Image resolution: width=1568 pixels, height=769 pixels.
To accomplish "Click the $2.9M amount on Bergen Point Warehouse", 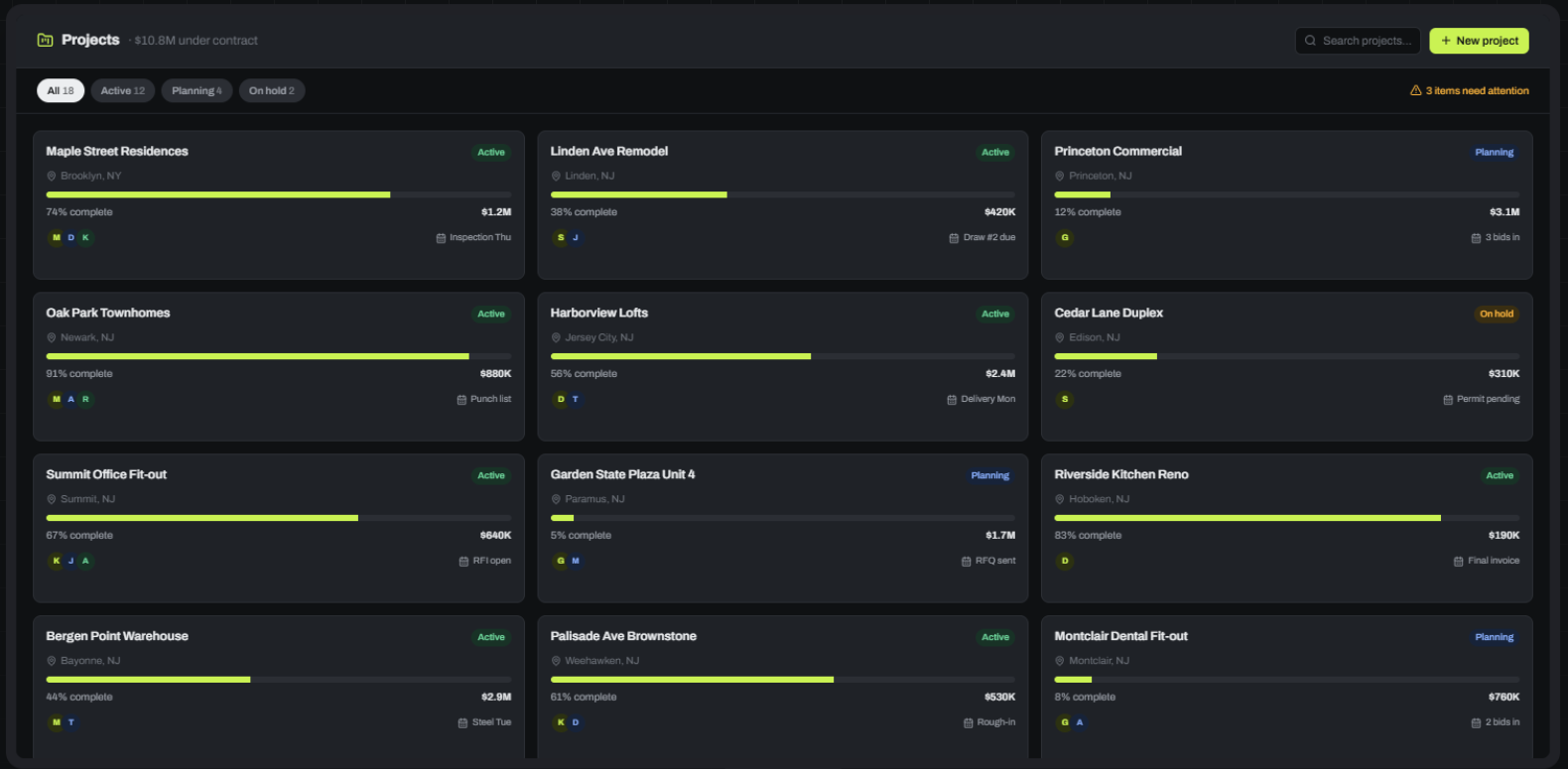I will 496,698.
